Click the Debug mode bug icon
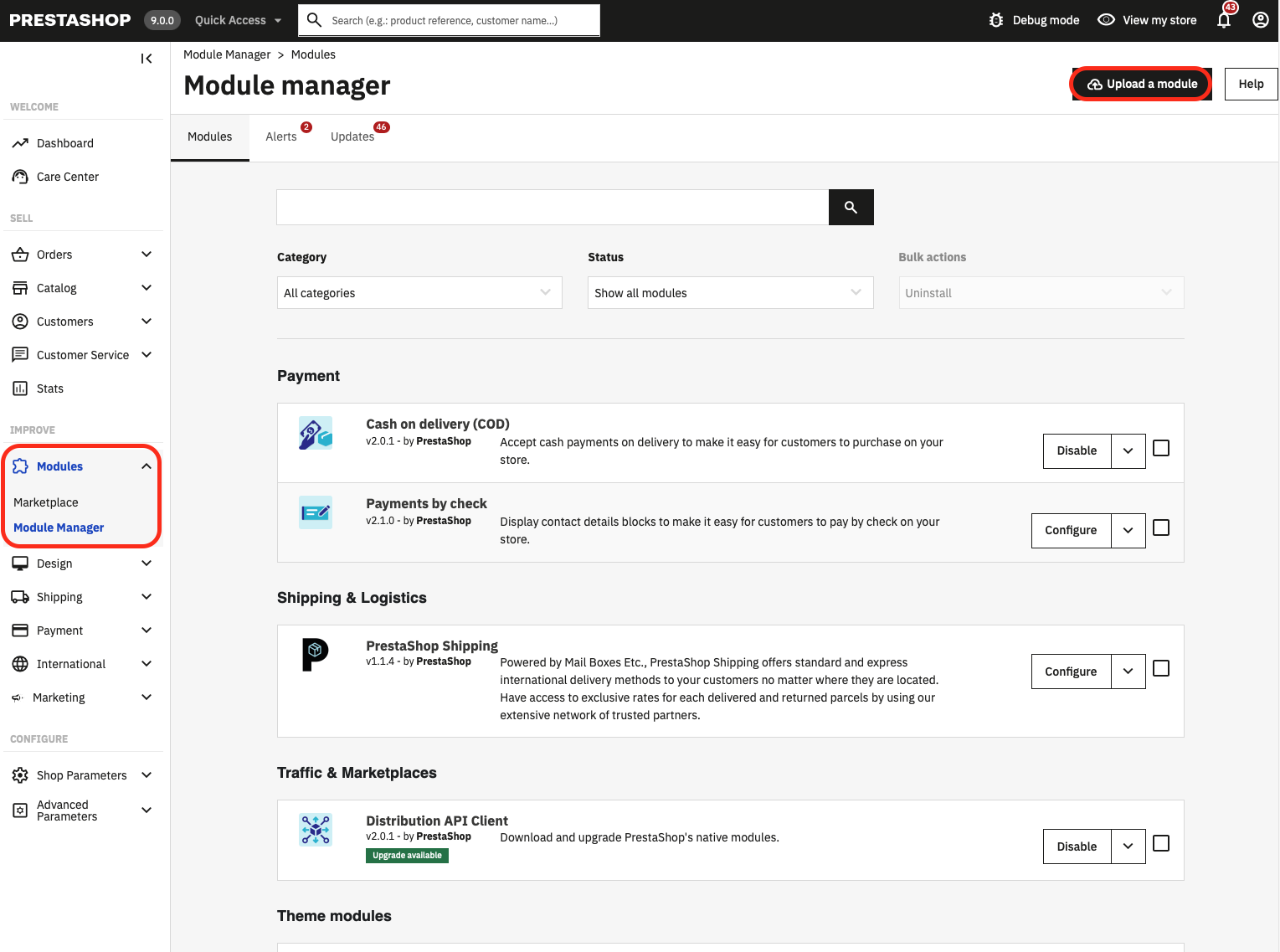Image resolution: width=1280 pixels, height=952 pixels. pyautogui.click(x=996, y=20)
